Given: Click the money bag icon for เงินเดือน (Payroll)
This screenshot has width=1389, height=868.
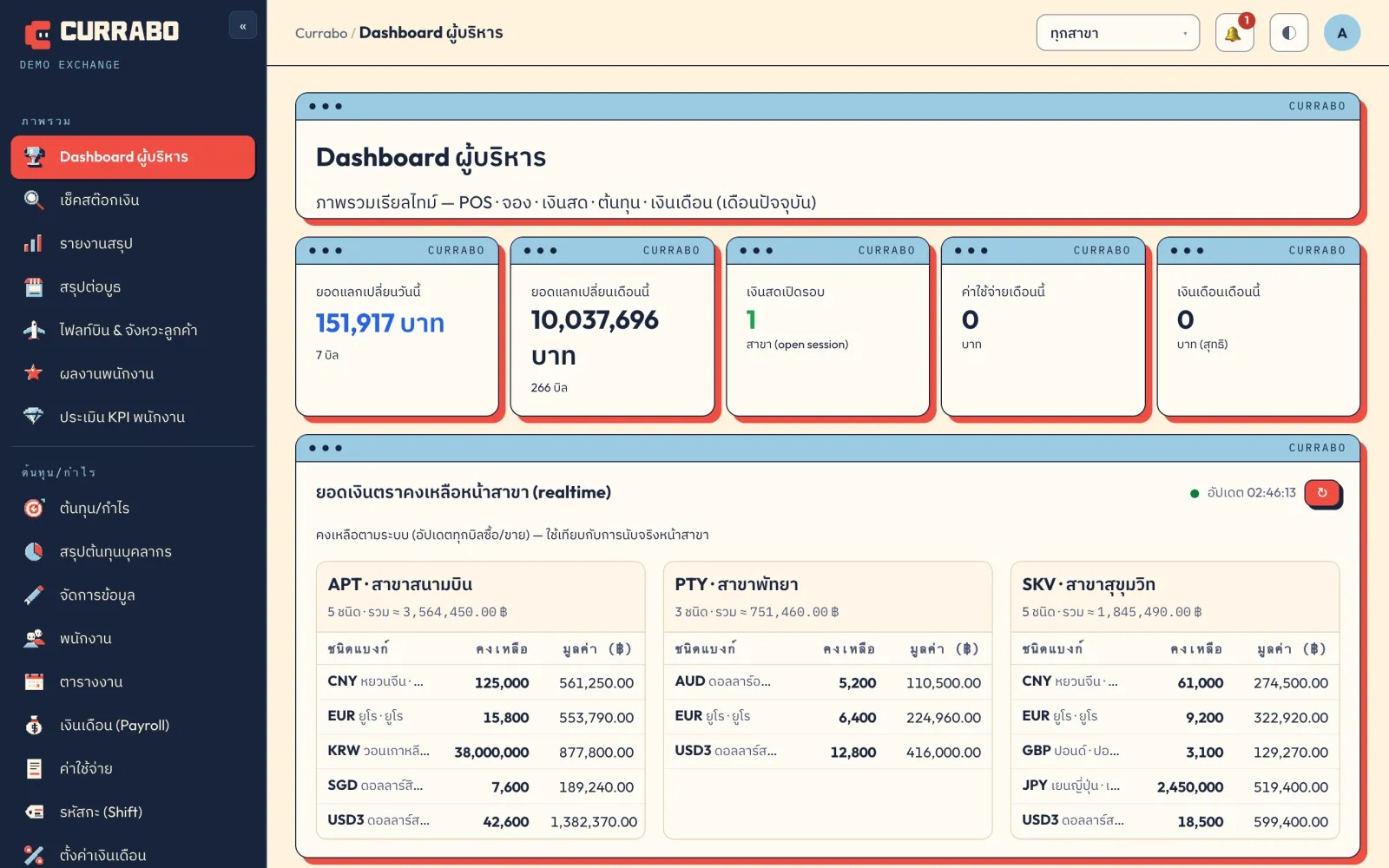Looking at the screenshot, I should click(34, 725).
